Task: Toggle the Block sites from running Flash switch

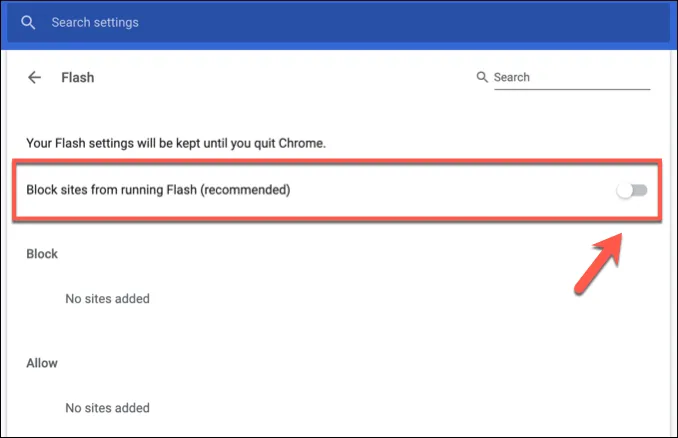Action: click(631, 190)
